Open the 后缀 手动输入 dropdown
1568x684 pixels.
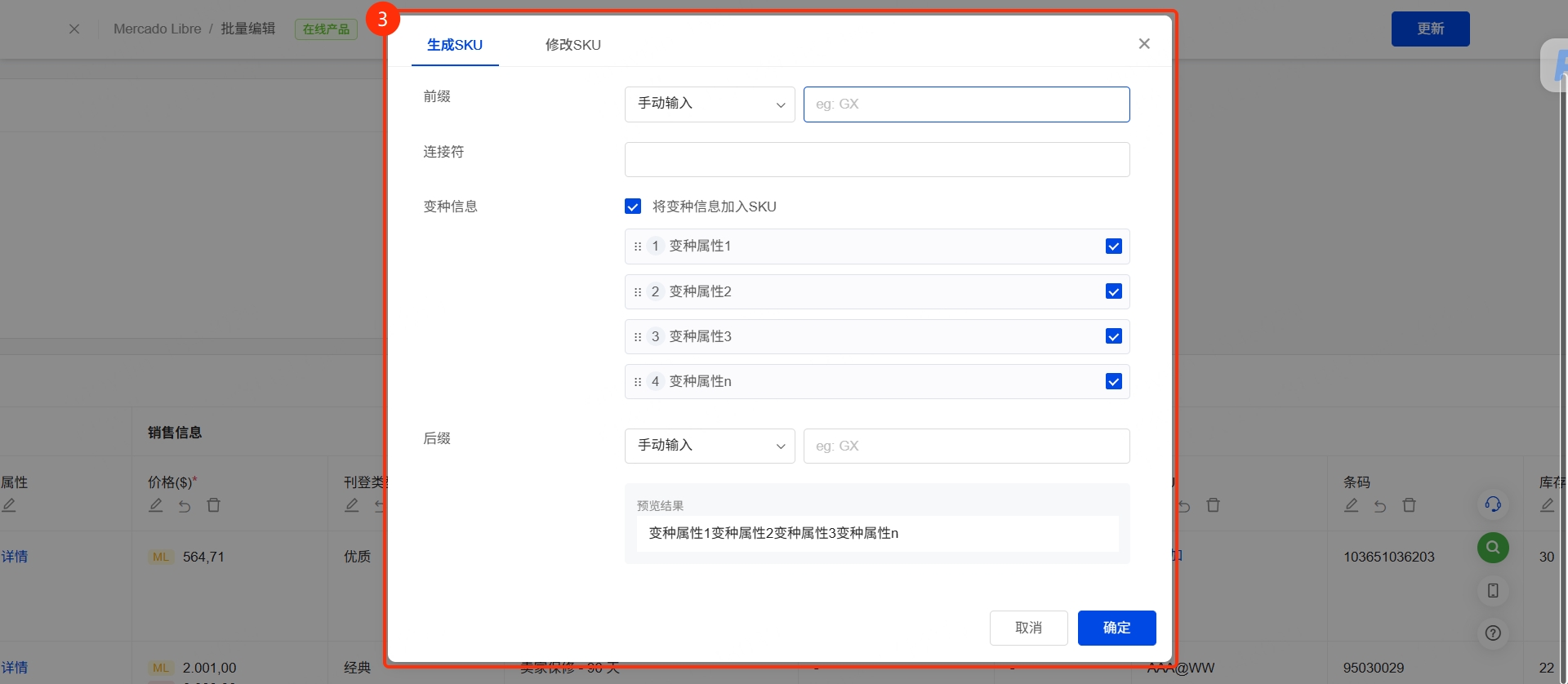[710, 446]
